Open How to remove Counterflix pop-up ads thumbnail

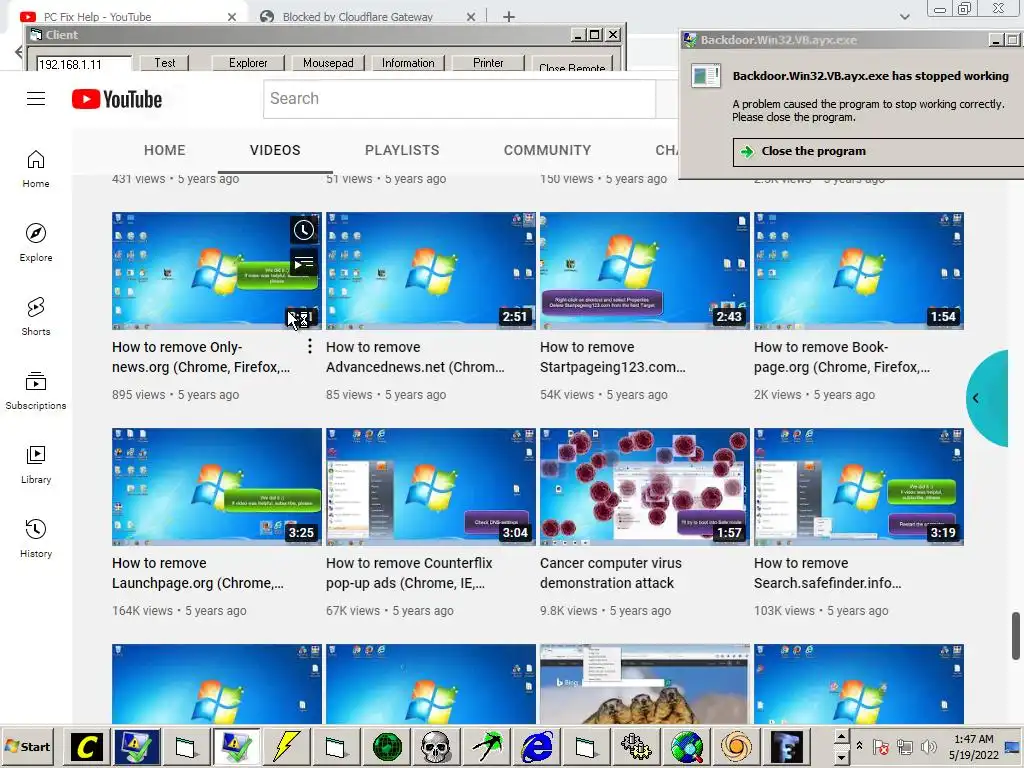[x=430, y=487]
